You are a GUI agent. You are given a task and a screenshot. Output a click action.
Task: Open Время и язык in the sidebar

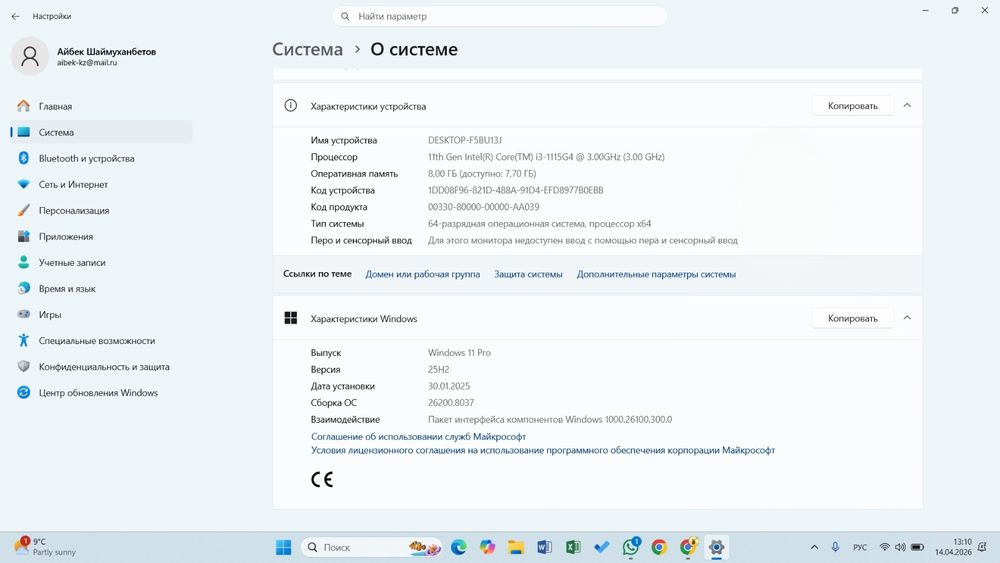[102, 289]
